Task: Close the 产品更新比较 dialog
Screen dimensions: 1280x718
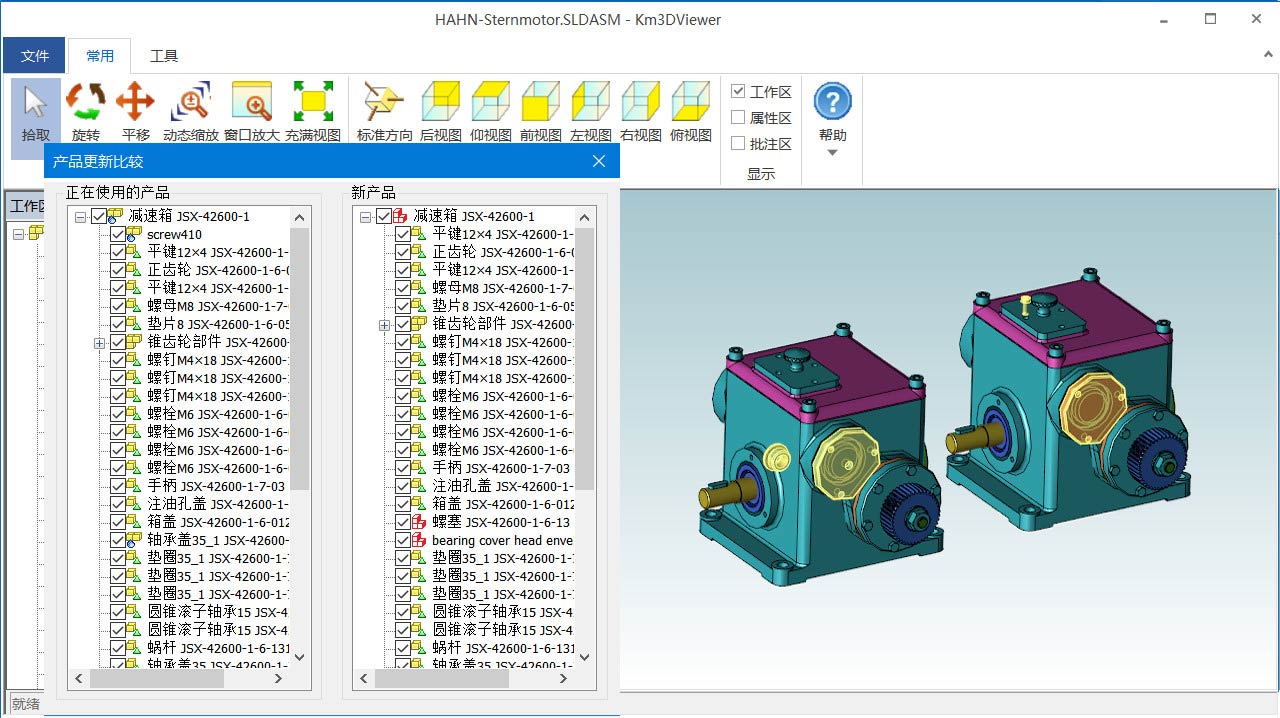Action: click(x=599, y=161)
